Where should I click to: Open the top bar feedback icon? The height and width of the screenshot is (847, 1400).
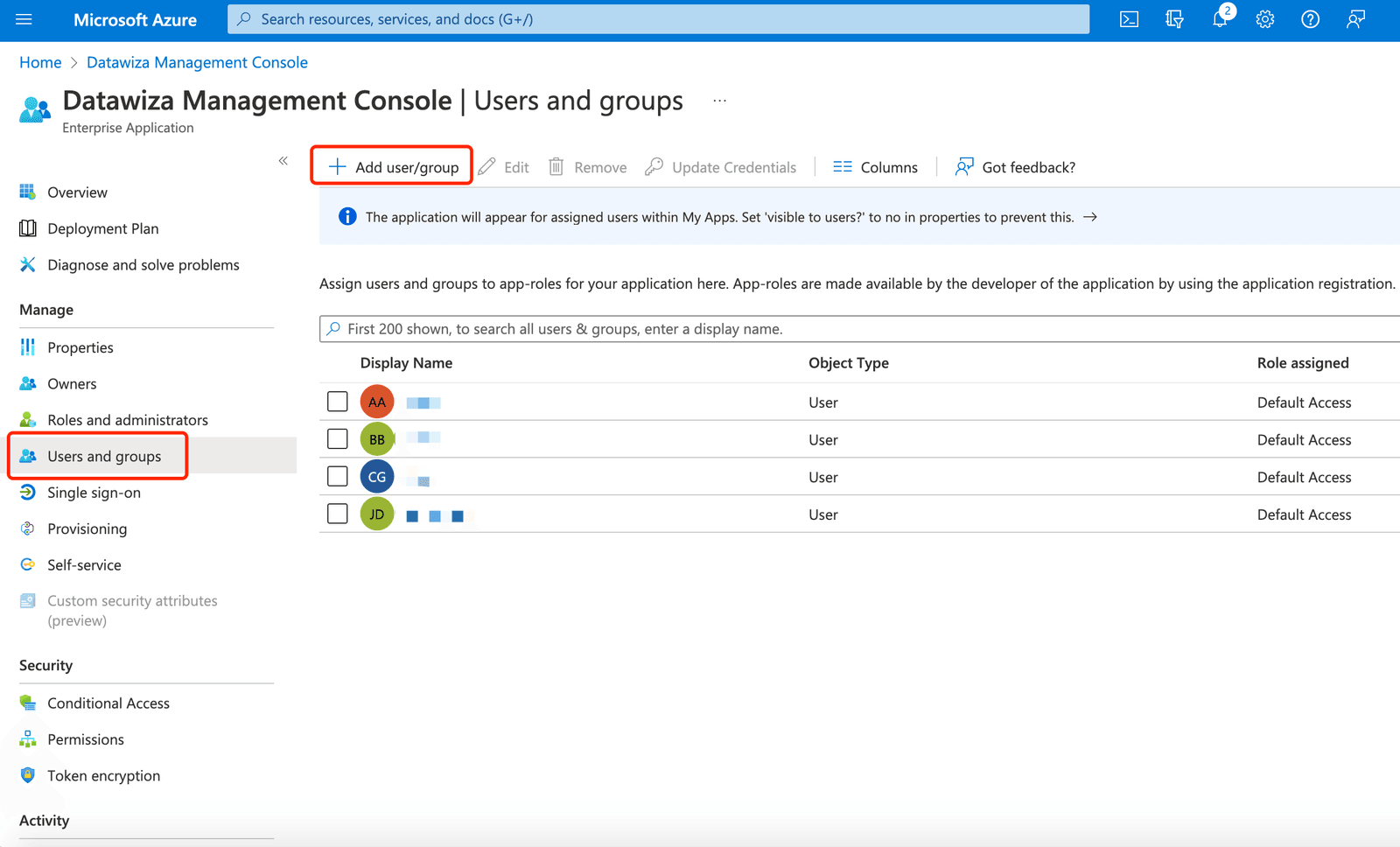tap(1355, 19)
